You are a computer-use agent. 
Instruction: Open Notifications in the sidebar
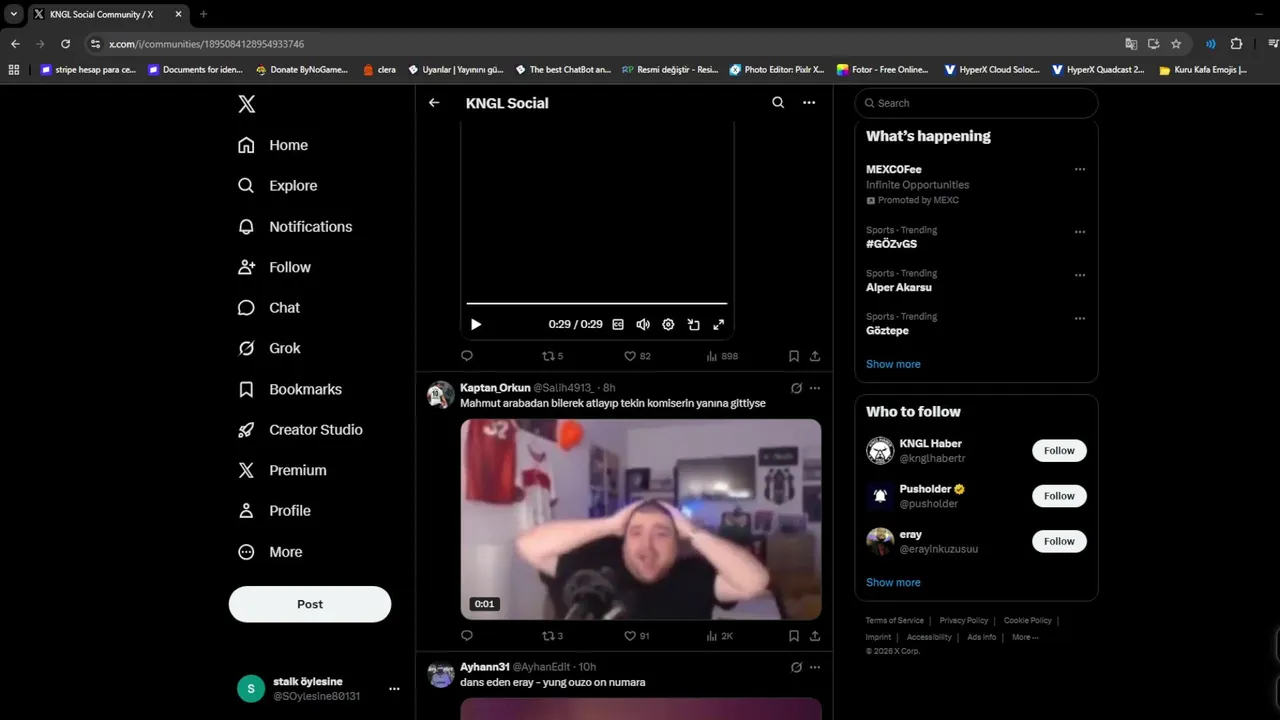pos(295,227)
